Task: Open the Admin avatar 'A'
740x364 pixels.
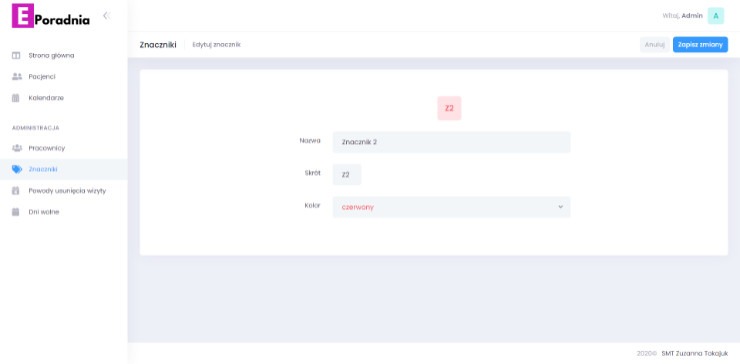Action: point(715,16)
